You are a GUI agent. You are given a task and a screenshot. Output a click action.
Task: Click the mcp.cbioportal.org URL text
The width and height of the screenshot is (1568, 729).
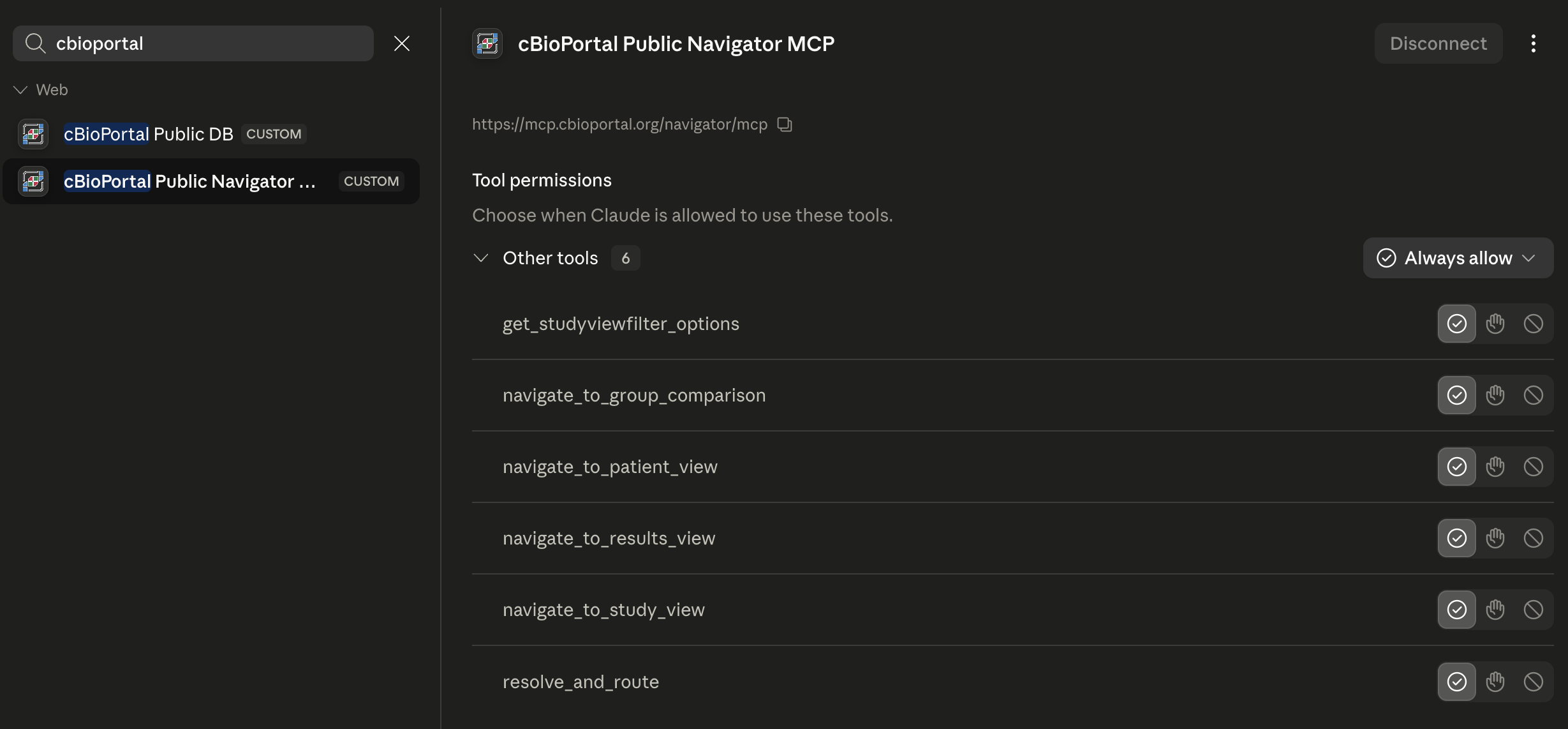pyautogui.click(x=619, y=124)
